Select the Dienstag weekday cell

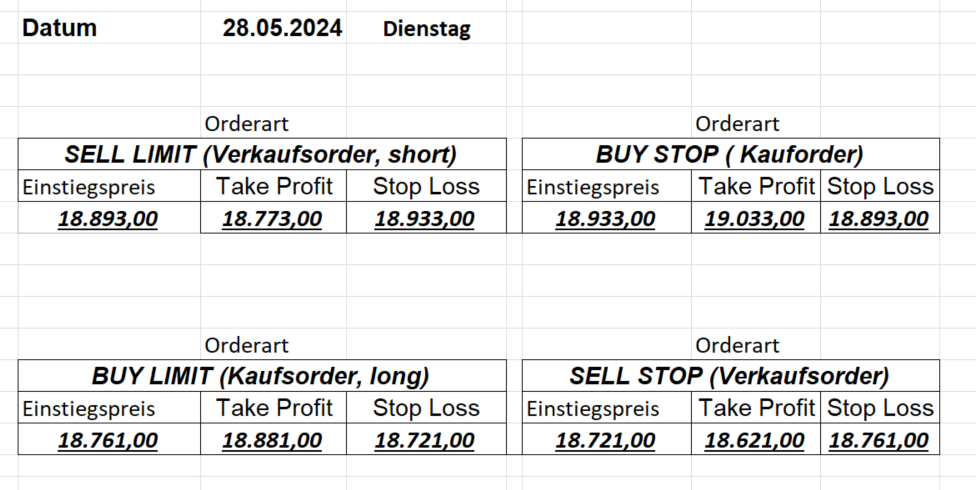426,29
